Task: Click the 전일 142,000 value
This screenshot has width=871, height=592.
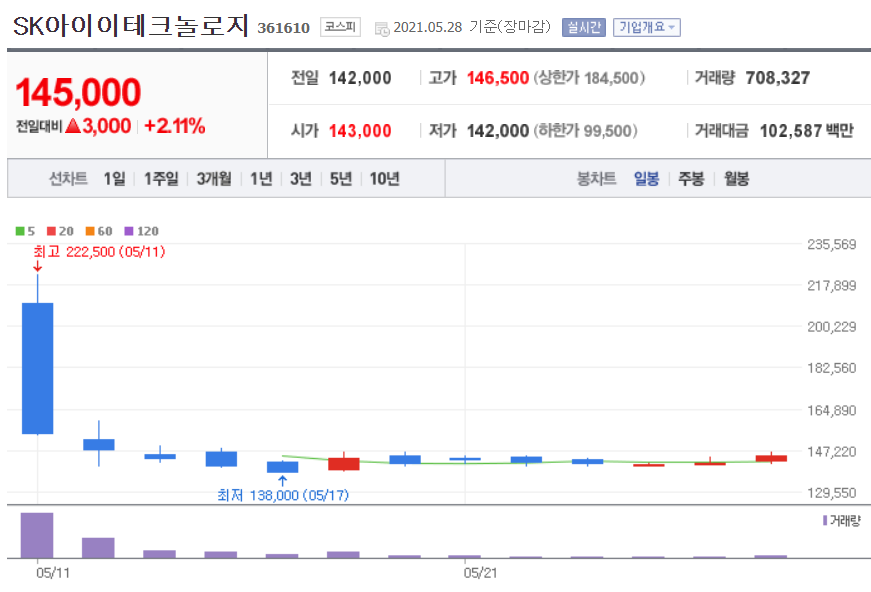Action: [x=360, y=78]
